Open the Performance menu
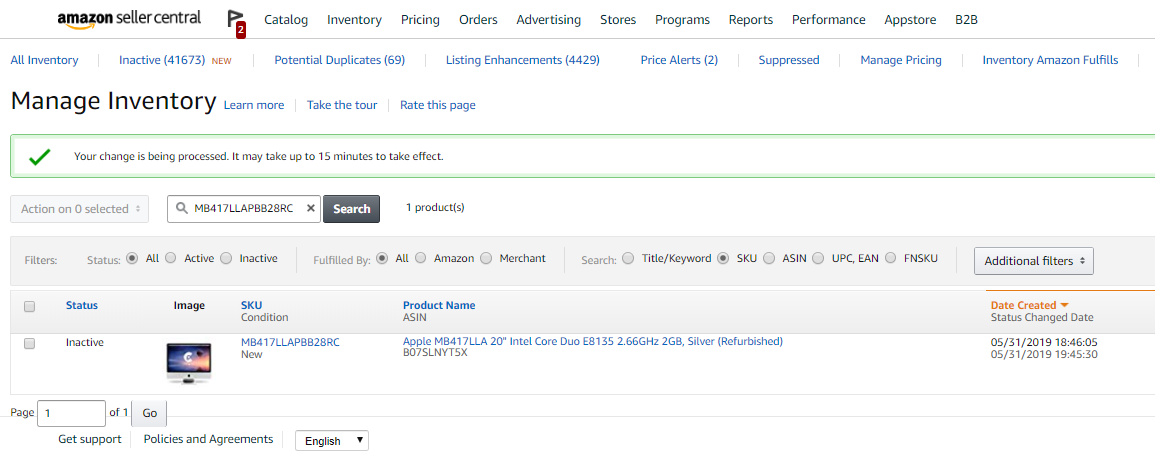This screenshot has width=1155, height=475. tap(829, 20)
